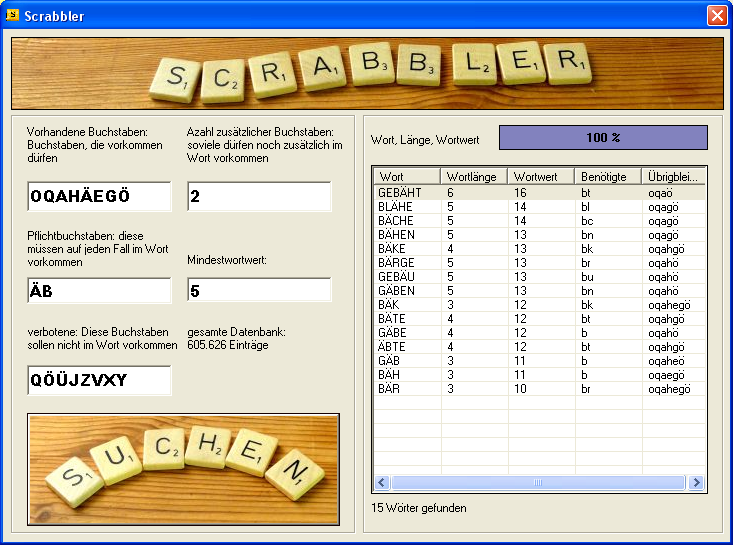Sort by the Übrigblei... column header
The image size is (733, 545).
(x=674, y=177)
